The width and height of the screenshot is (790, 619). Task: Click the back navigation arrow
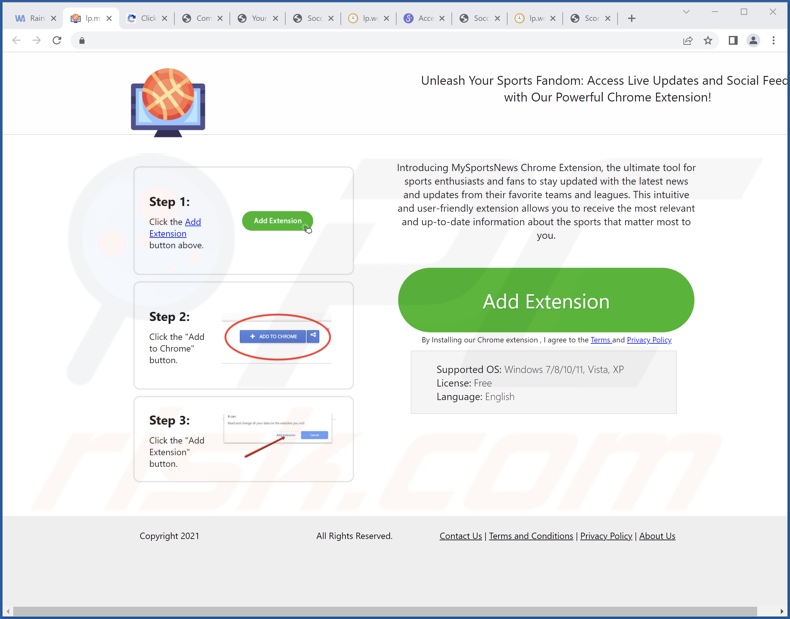click(x=16, y=40)
